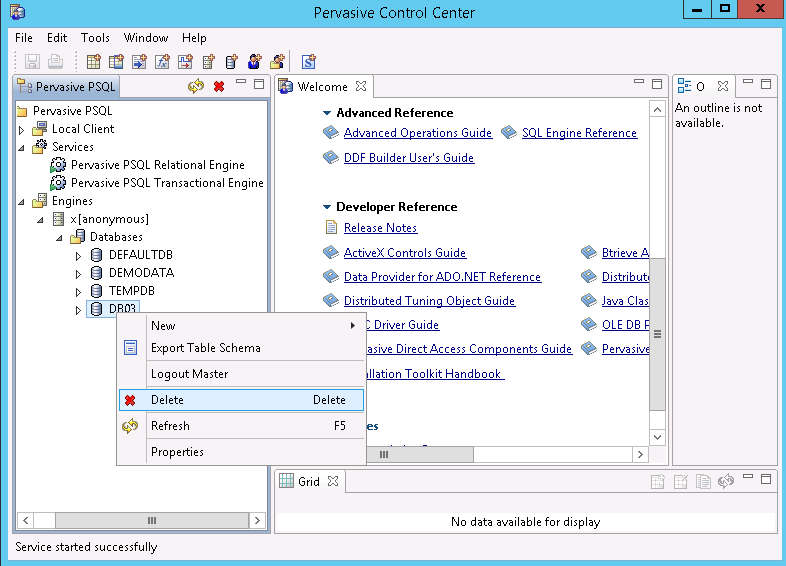Screen dimensions: 786x566
Task: Click red X delete icon in explorer header
Action: (x=219, y=87)
